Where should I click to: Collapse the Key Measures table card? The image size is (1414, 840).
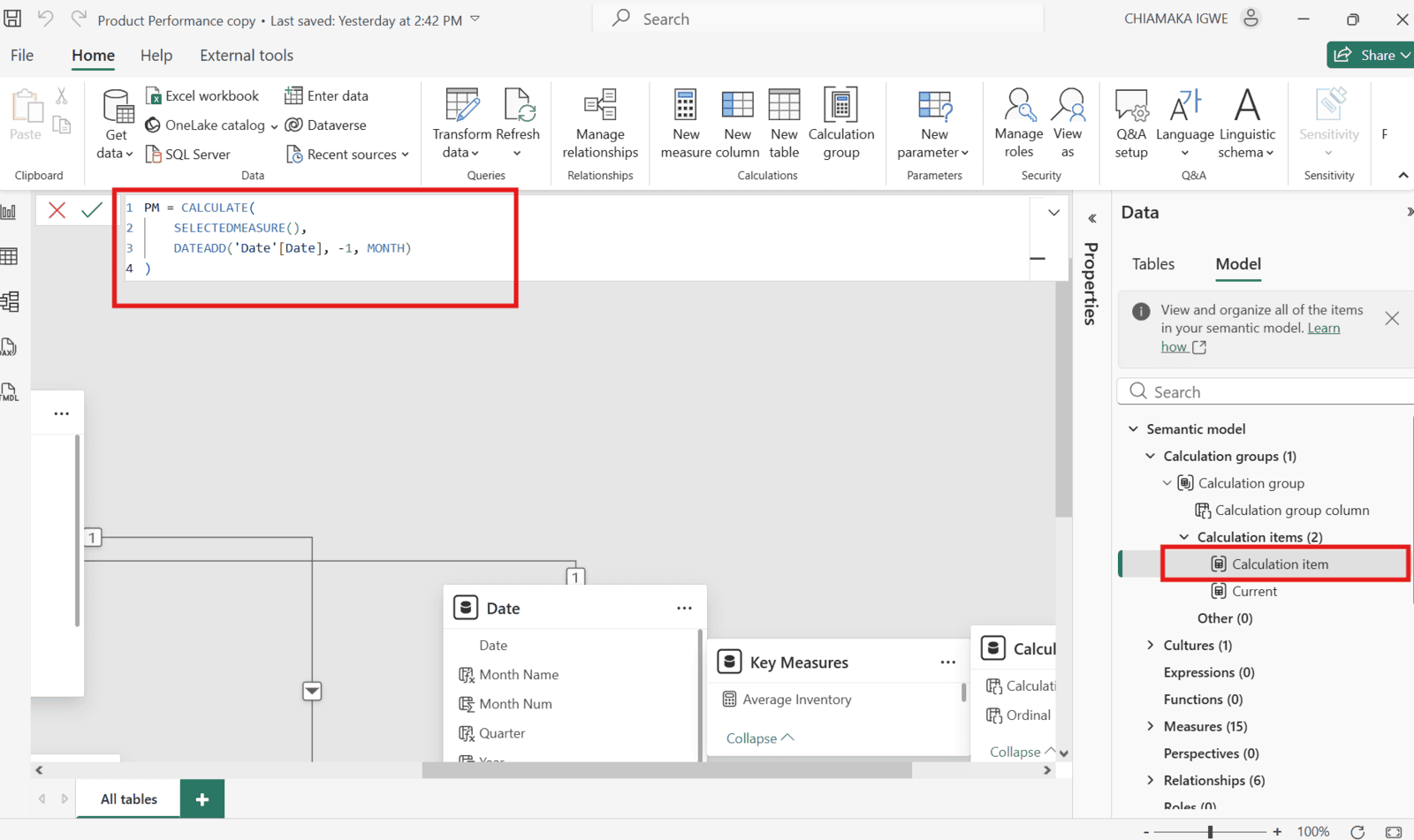(759, 738)
